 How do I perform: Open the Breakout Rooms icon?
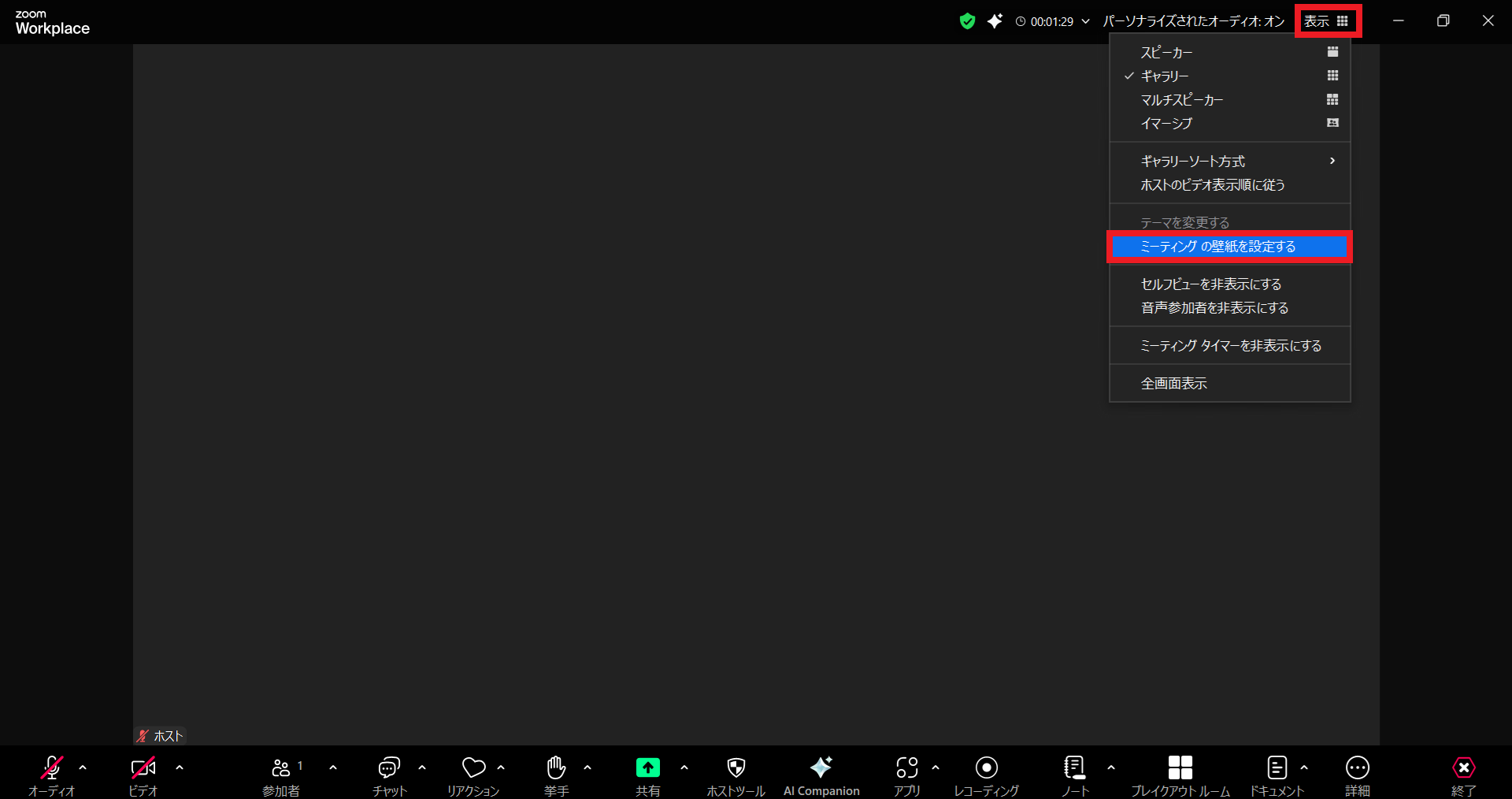(x=1180, y=767)
